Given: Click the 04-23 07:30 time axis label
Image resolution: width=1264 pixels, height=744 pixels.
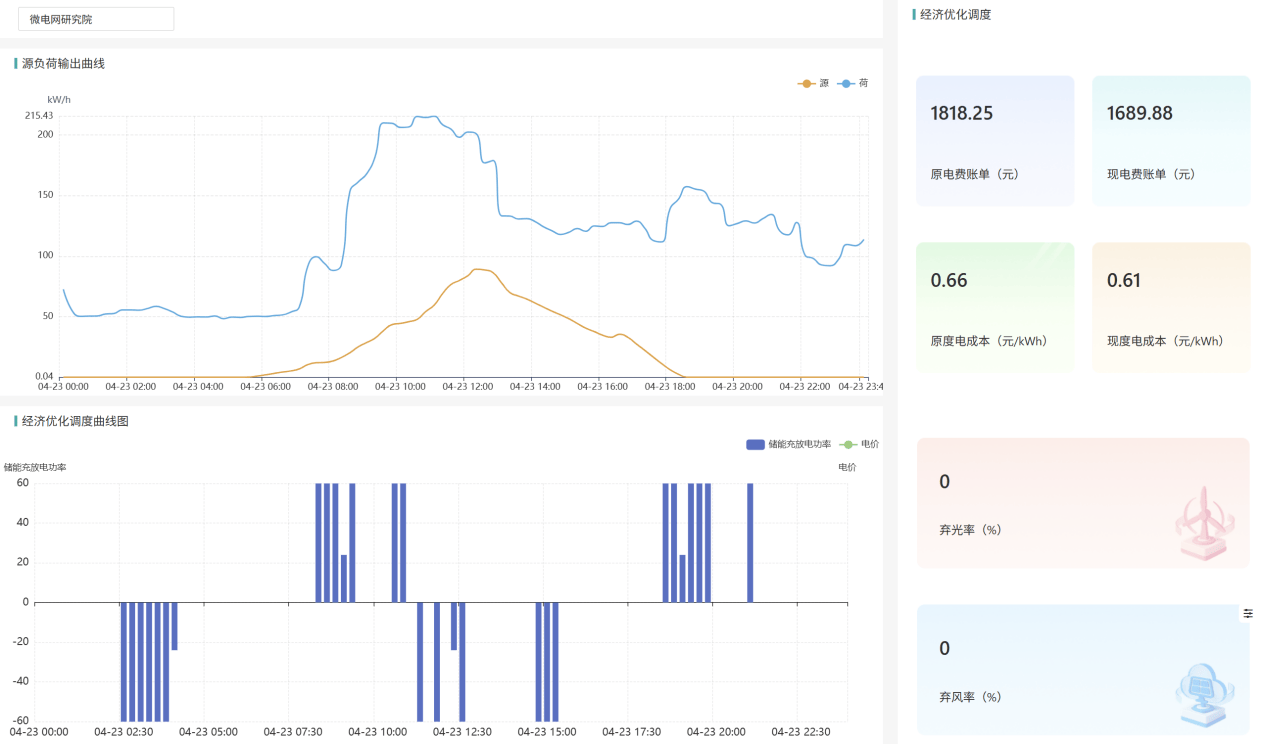Looking at the screenshot, I should [293, 732].
